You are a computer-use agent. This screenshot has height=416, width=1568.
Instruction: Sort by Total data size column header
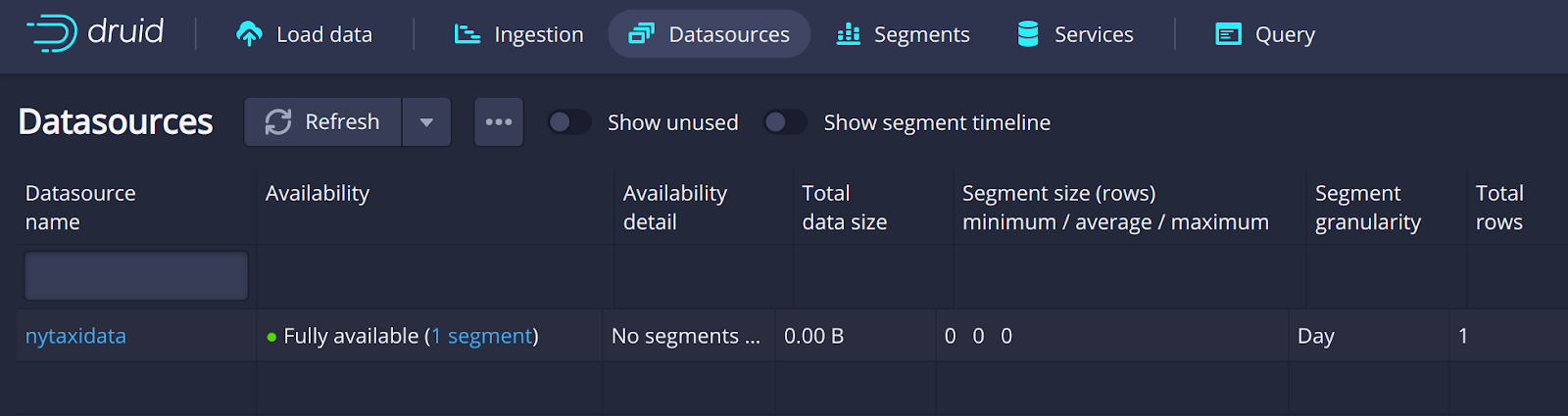pyautogui.click(x=844, y=208)
